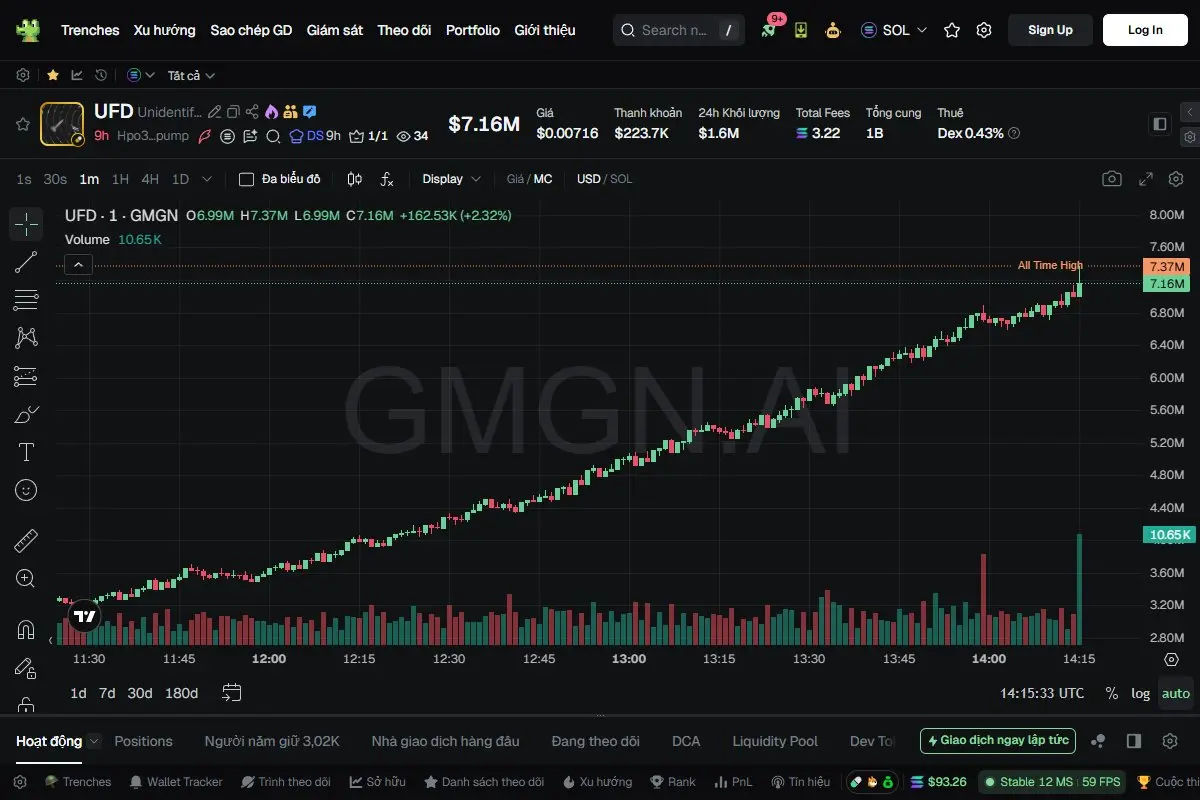Collapse the right side panel chevron
The image size is (1200, 800).
click(1189, 112)
